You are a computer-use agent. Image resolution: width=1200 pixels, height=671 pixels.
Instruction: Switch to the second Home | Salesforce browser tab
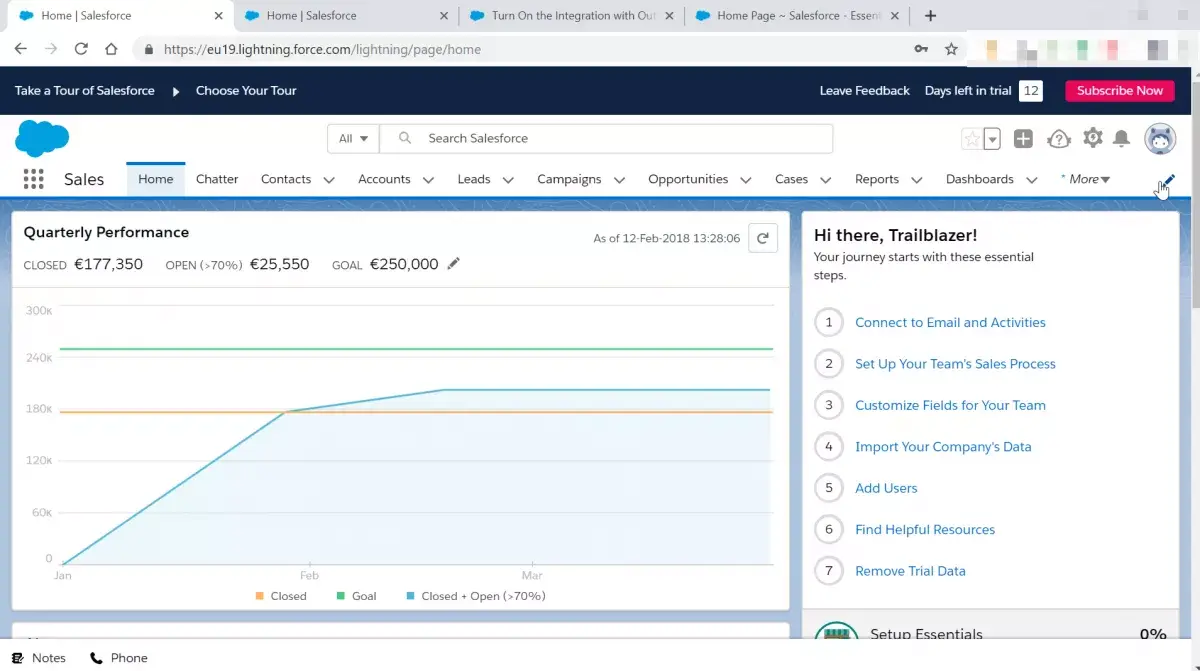(x=345, y=16)
